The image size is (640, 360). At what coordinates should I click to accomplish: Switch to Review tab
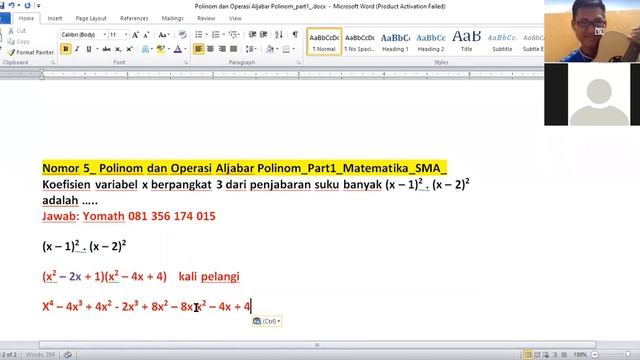(206, 18)
